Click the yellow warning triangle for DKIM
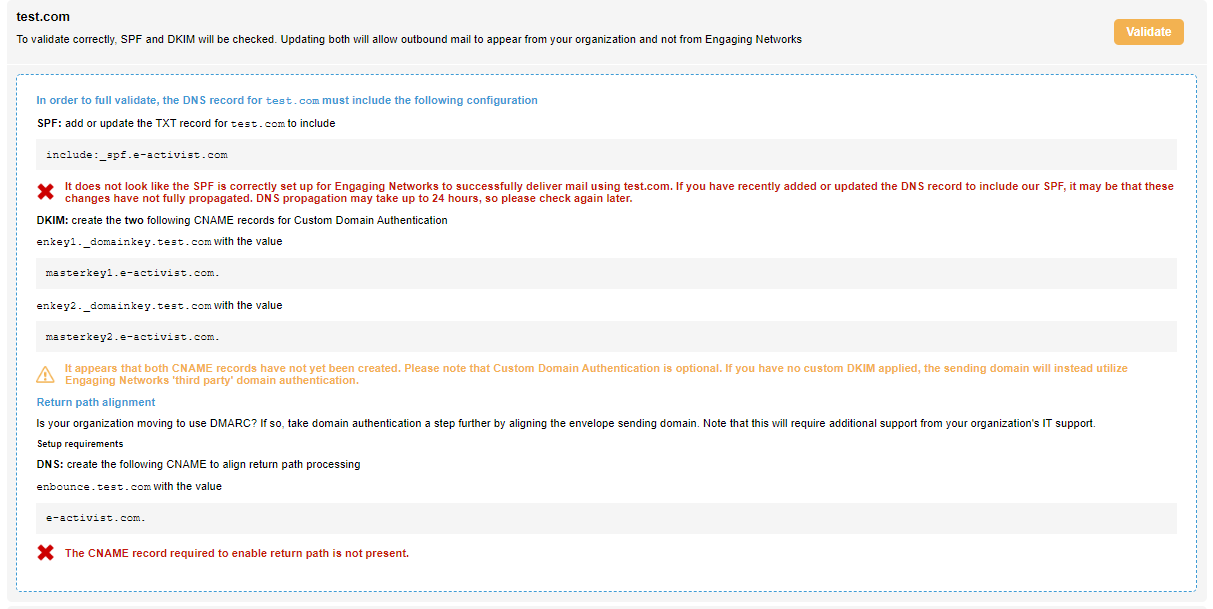The height and width of the screenshot is (609, 1213). coord(46,374)
